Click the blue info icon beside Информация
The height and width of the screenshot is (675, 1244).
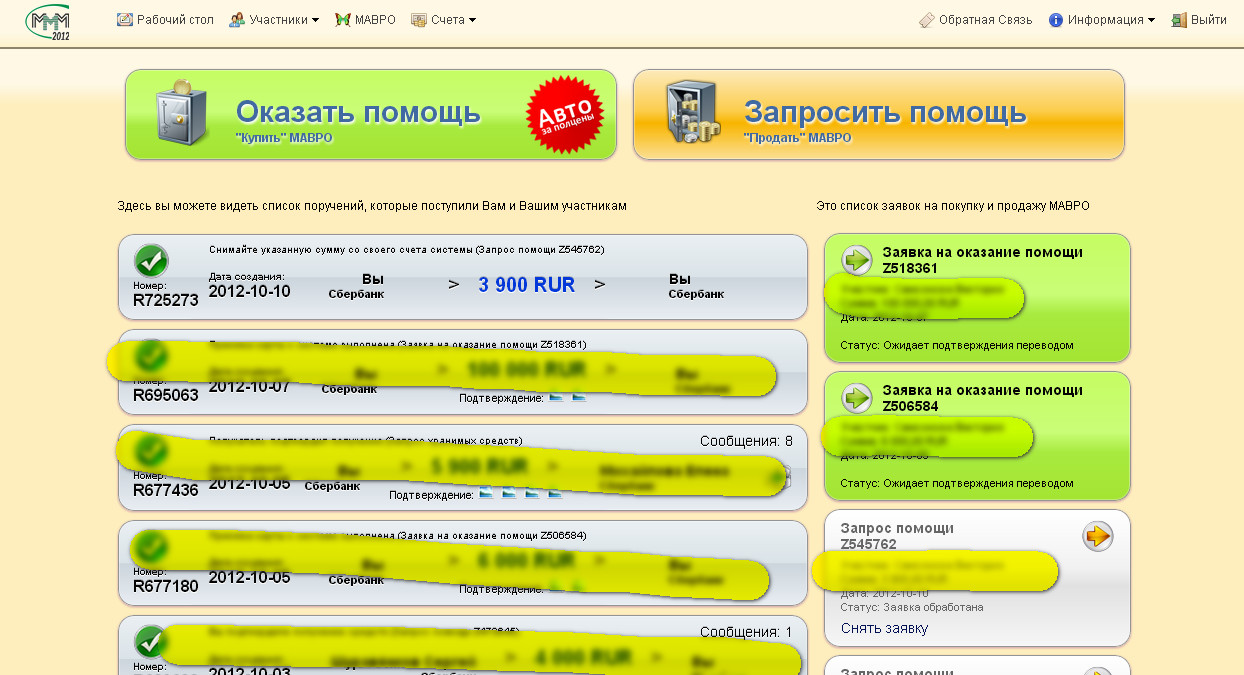click(x=1056, y=20)
